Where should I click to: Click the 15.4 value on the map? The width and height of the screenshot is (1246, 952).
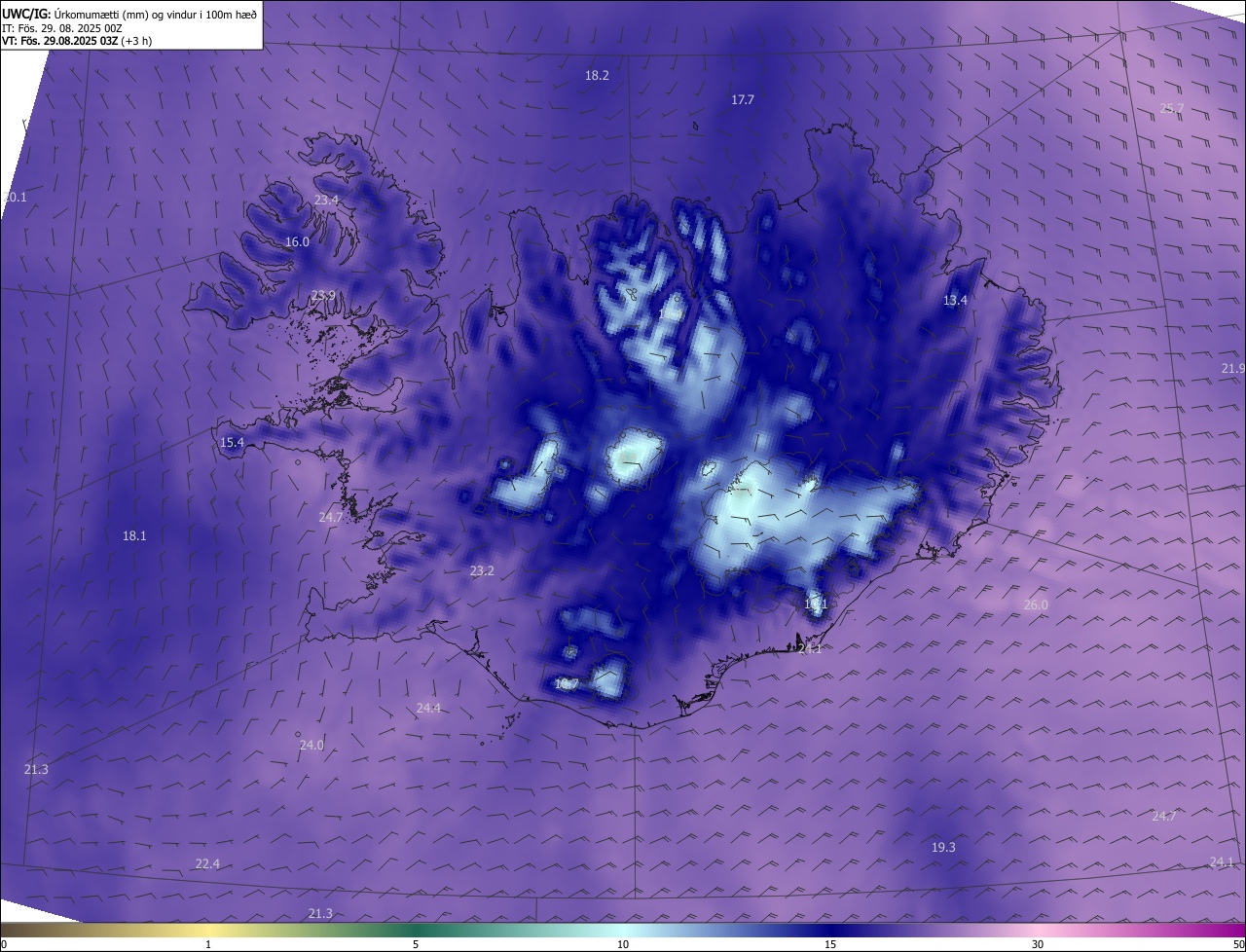point(232,442)
